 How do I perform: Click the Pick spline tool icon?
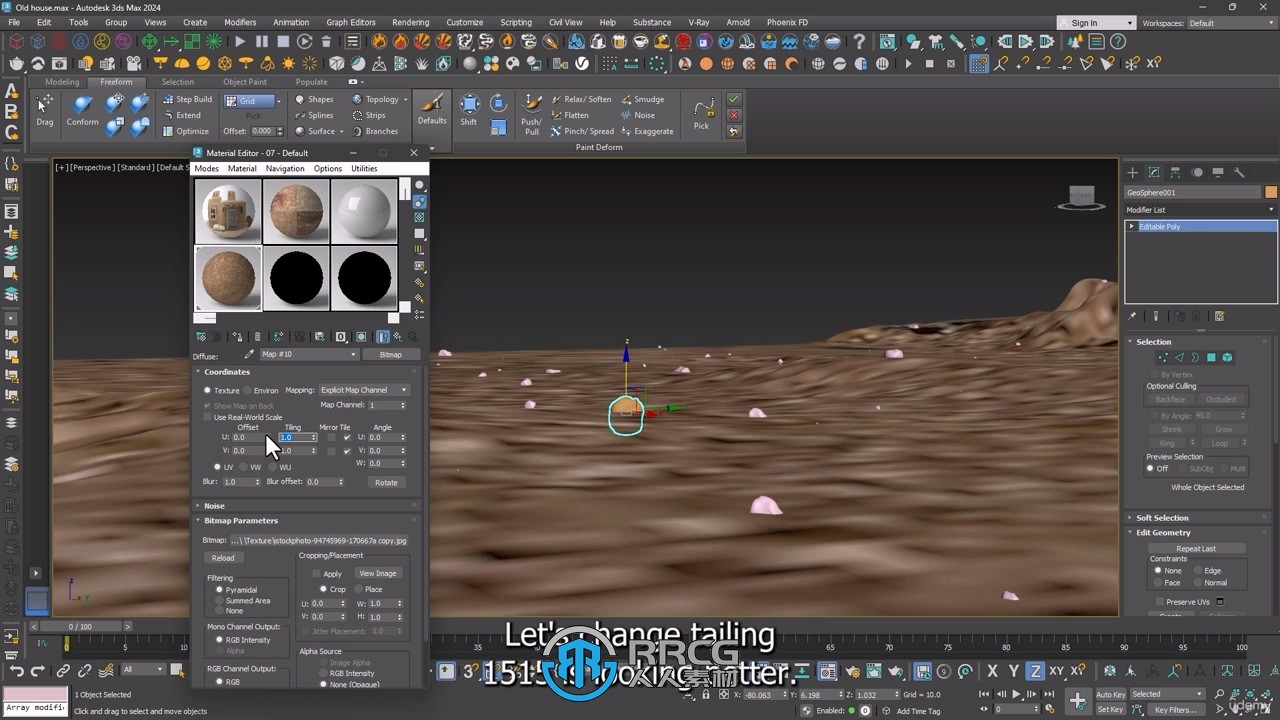pos(702,114)
